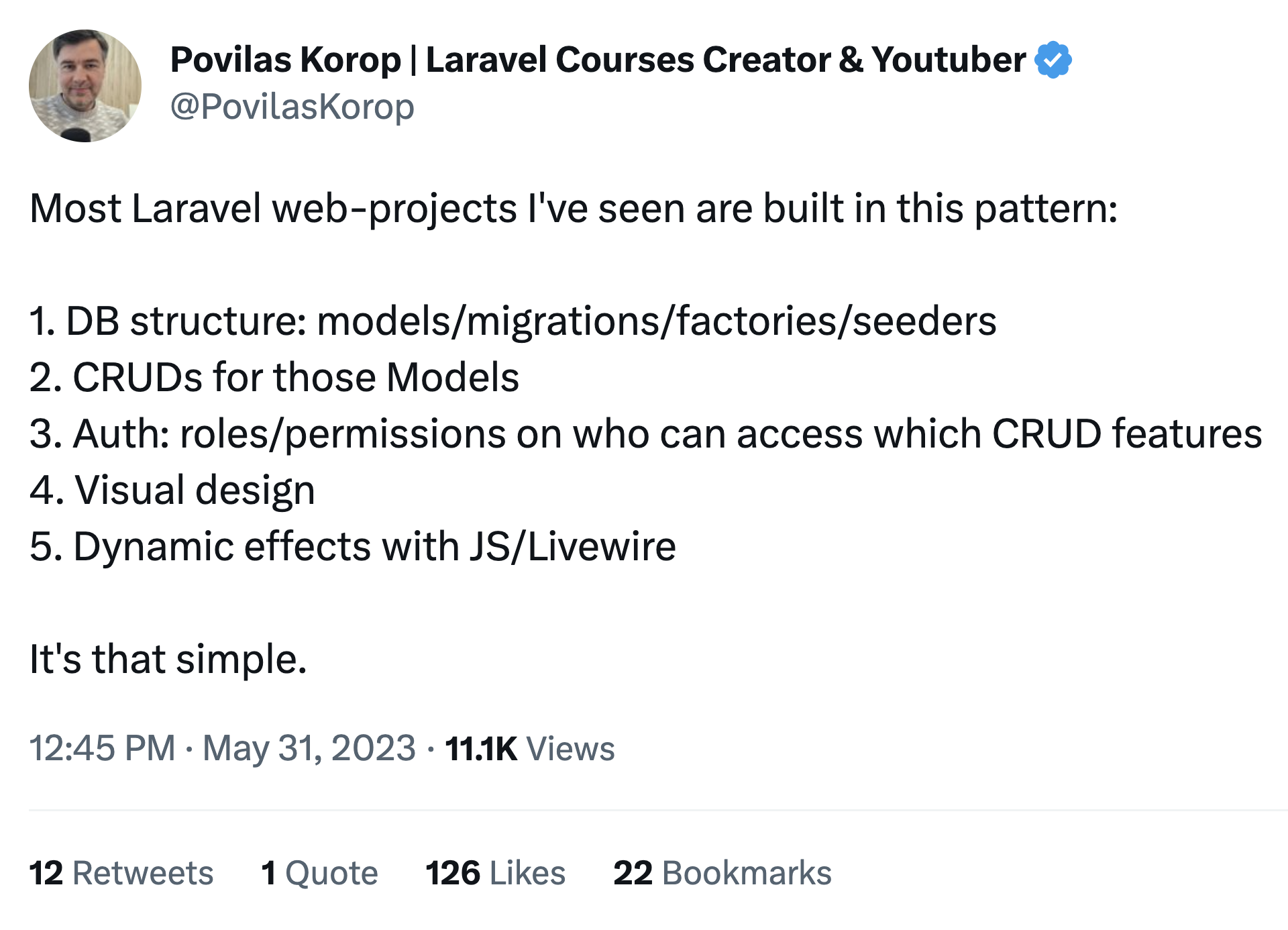Open the 12:45 PM timestamp link
This screenshot has width=1288, height=930.
pos(102,748)
